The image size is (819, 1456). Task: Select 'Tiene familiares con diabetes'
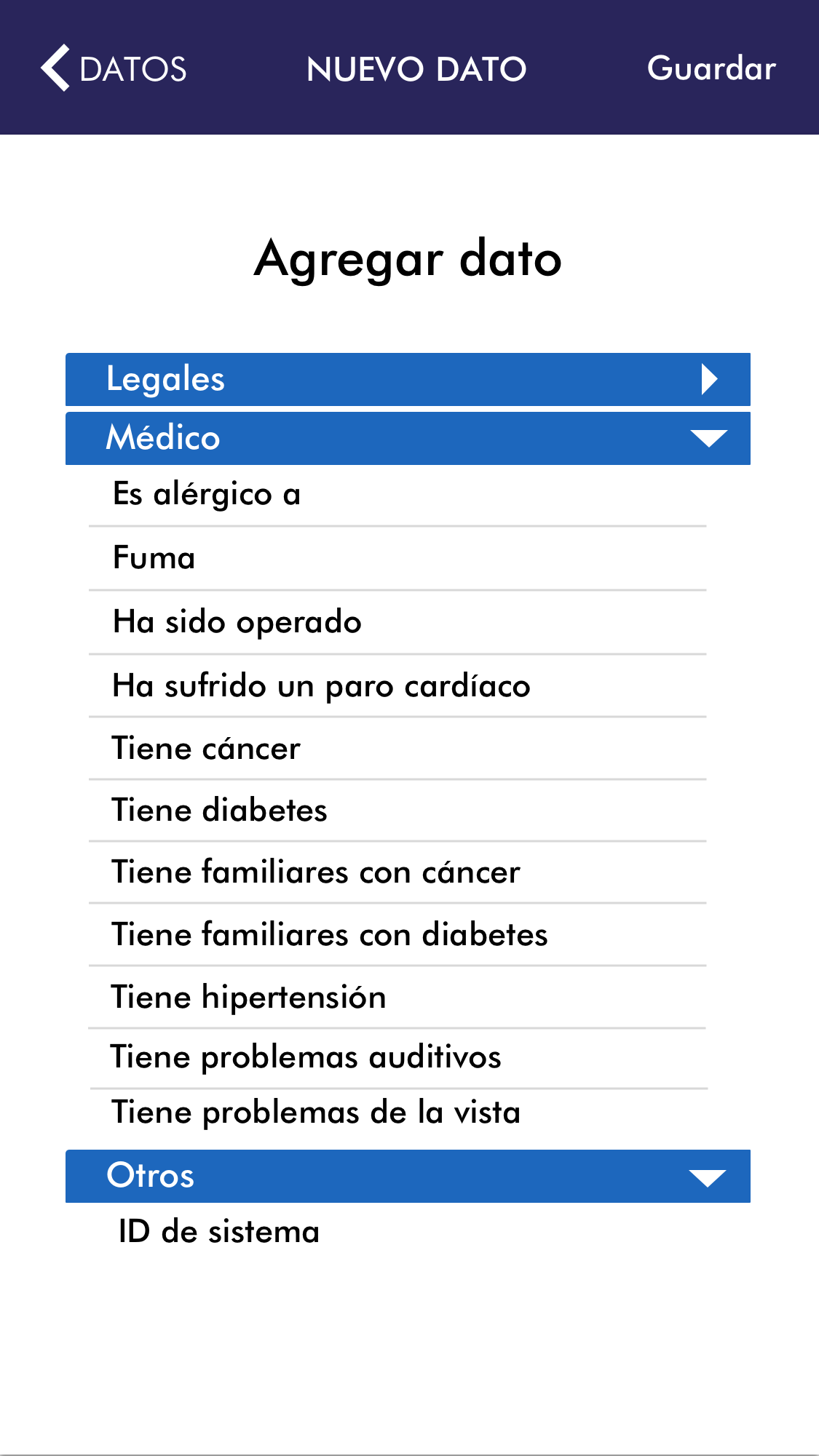pos(329,935)
